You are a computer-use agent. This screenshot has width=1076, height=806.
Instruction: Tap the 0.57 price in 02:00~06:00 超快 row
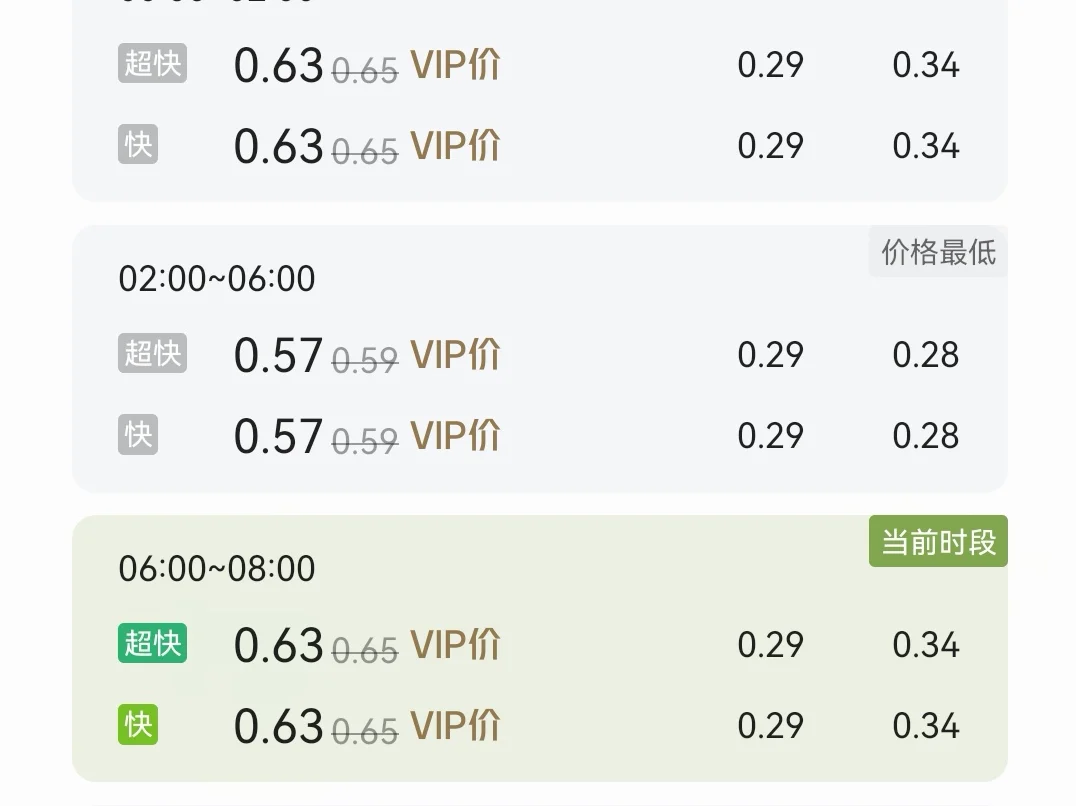(279, 355)
